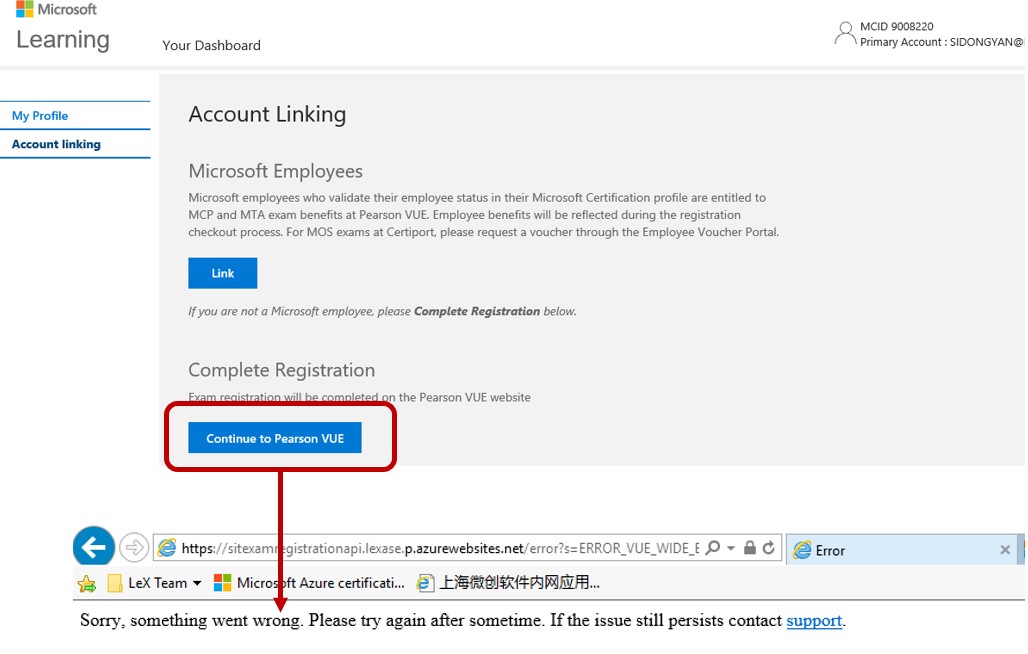The width and height of the screenshot is (1028, 654).
Task: Open My Profile in the sidebar
Action: coord(40,116)
